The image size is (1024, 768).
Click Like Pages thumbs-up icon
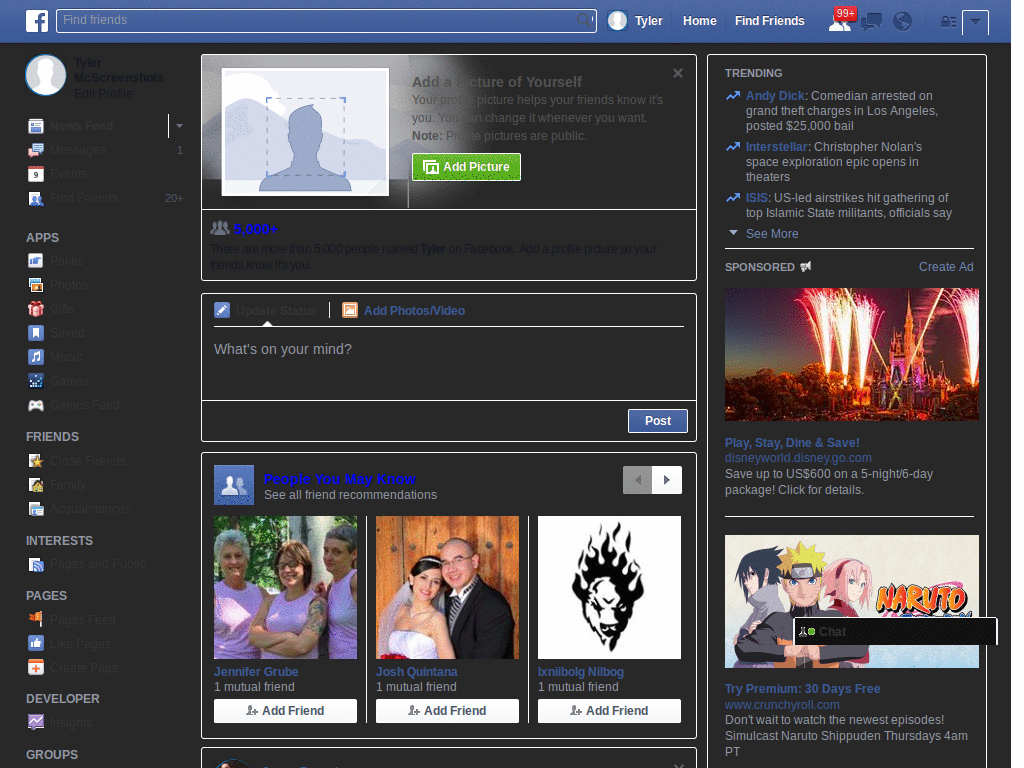tap(36, 643)
